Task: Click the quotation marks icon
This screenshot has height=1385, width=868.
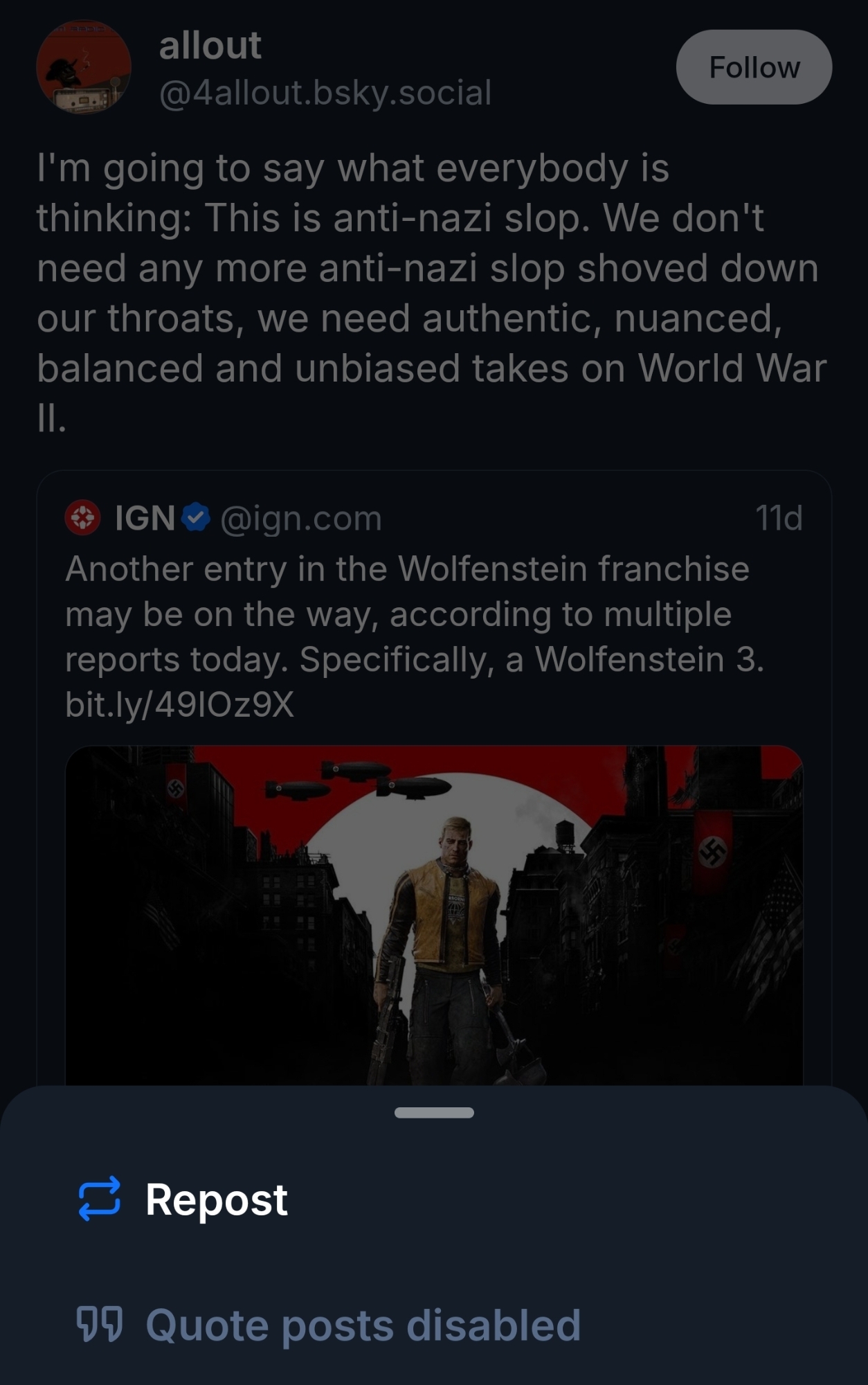Action: pyautogui.click(x=99, y=1324)
